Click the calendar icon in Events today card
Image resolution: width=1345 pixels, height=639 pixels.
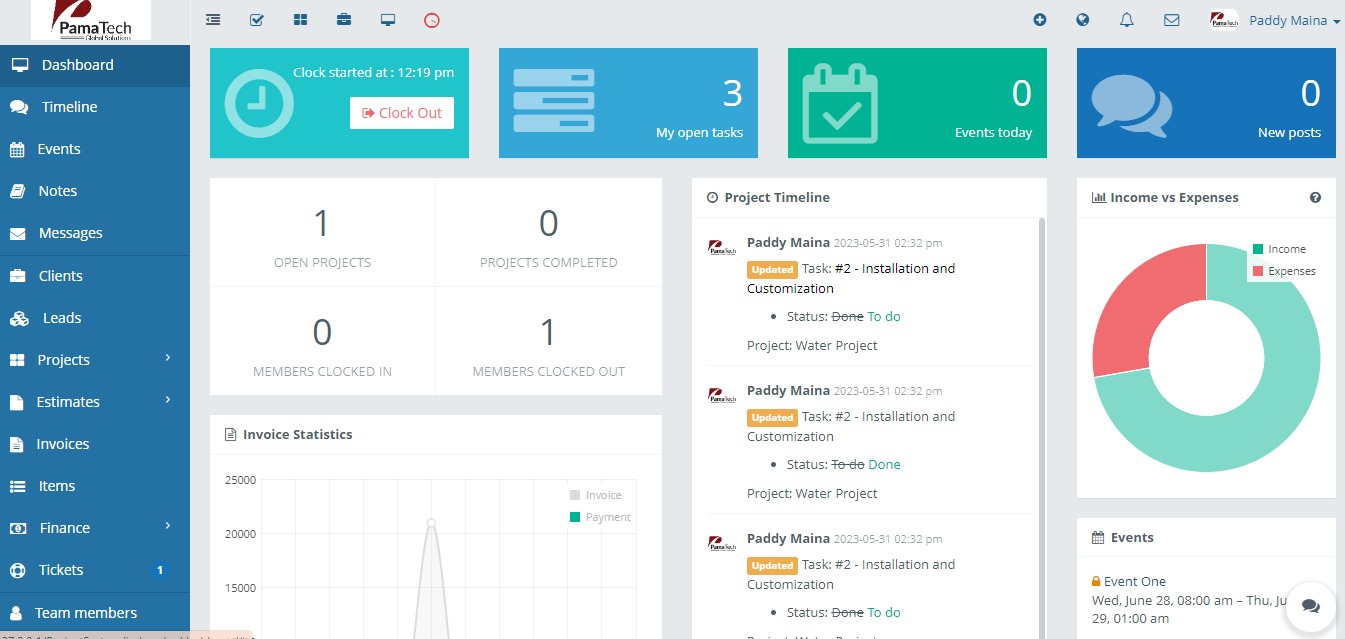841,105
